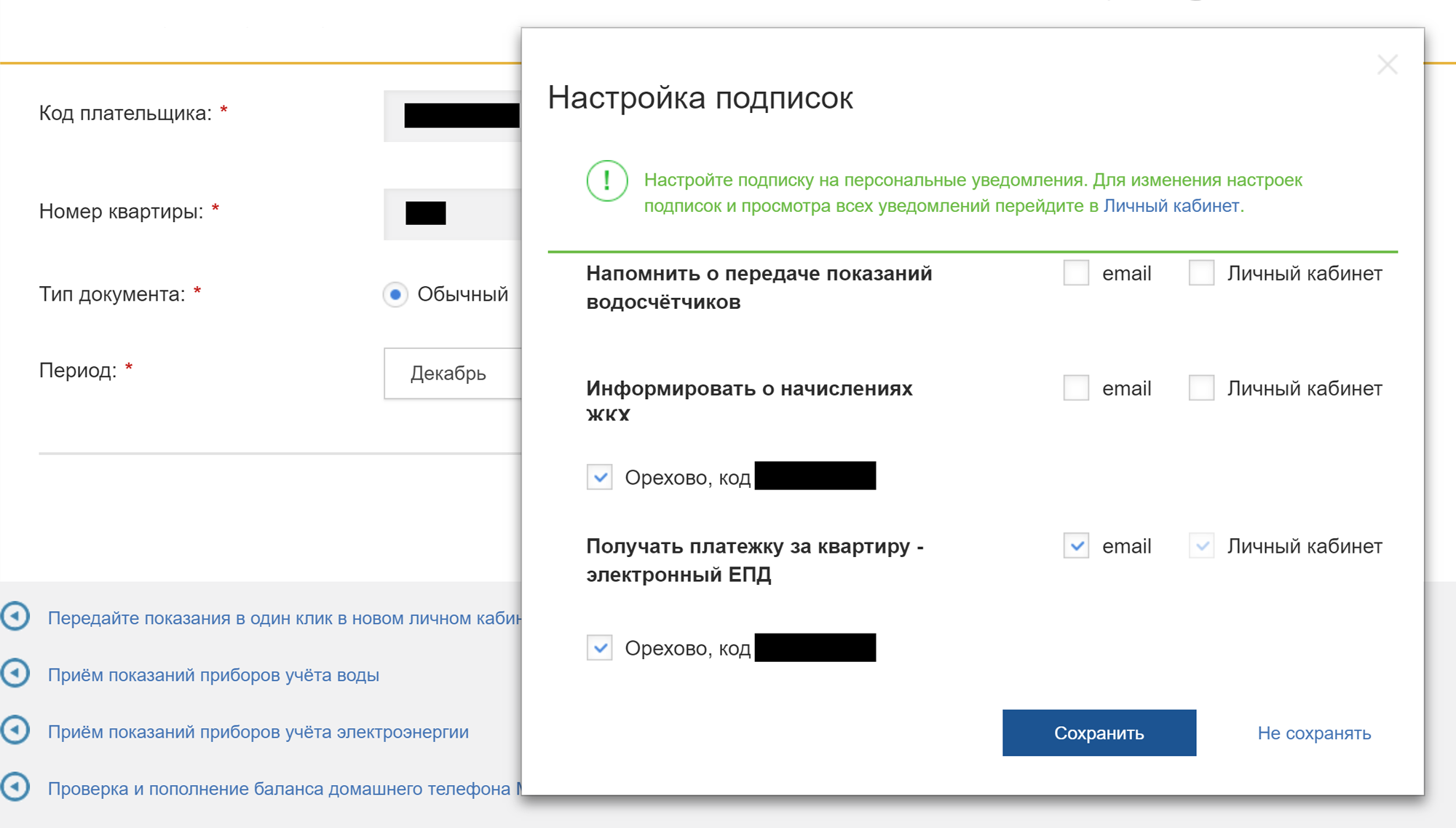
Task: Click the Сохранить button
Action: click(1099, 733)
